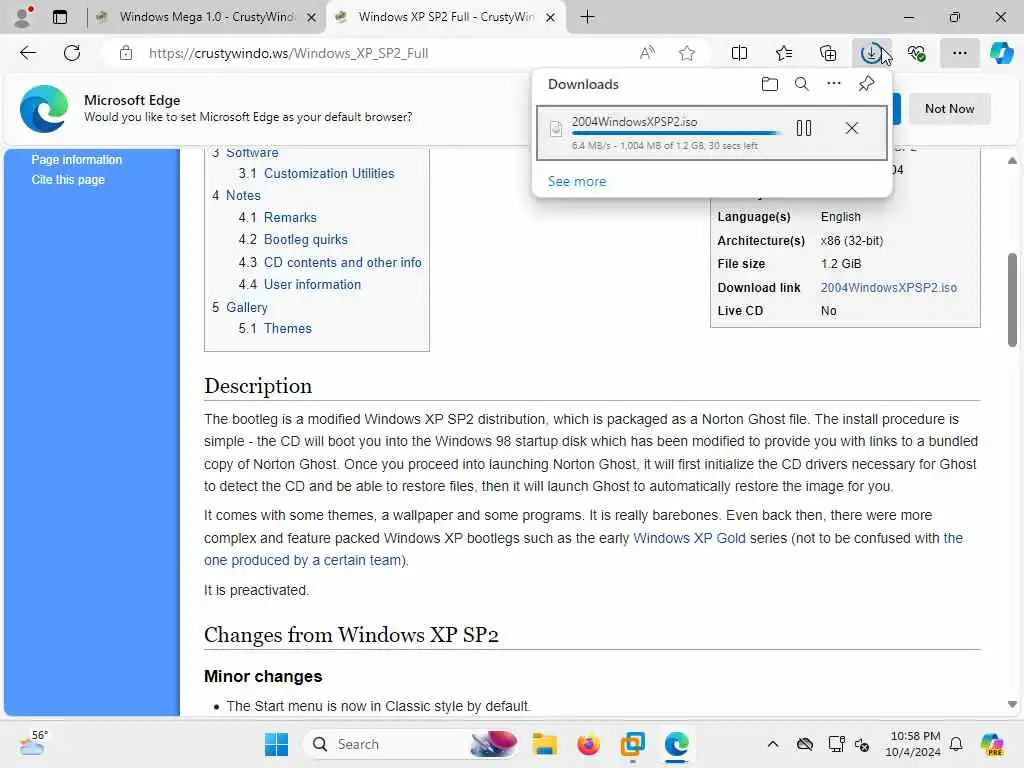Follow the Windows XP Gold link
This screenshot has height=768, width=1024.
689,537
